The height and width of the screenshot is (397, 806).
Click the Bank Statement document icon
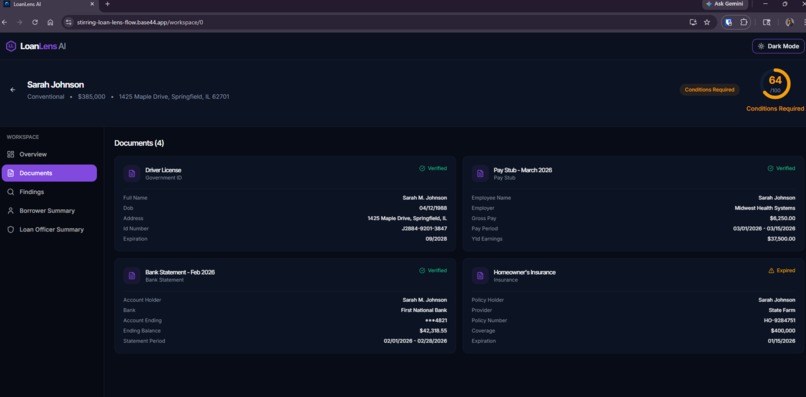(132, 276)
